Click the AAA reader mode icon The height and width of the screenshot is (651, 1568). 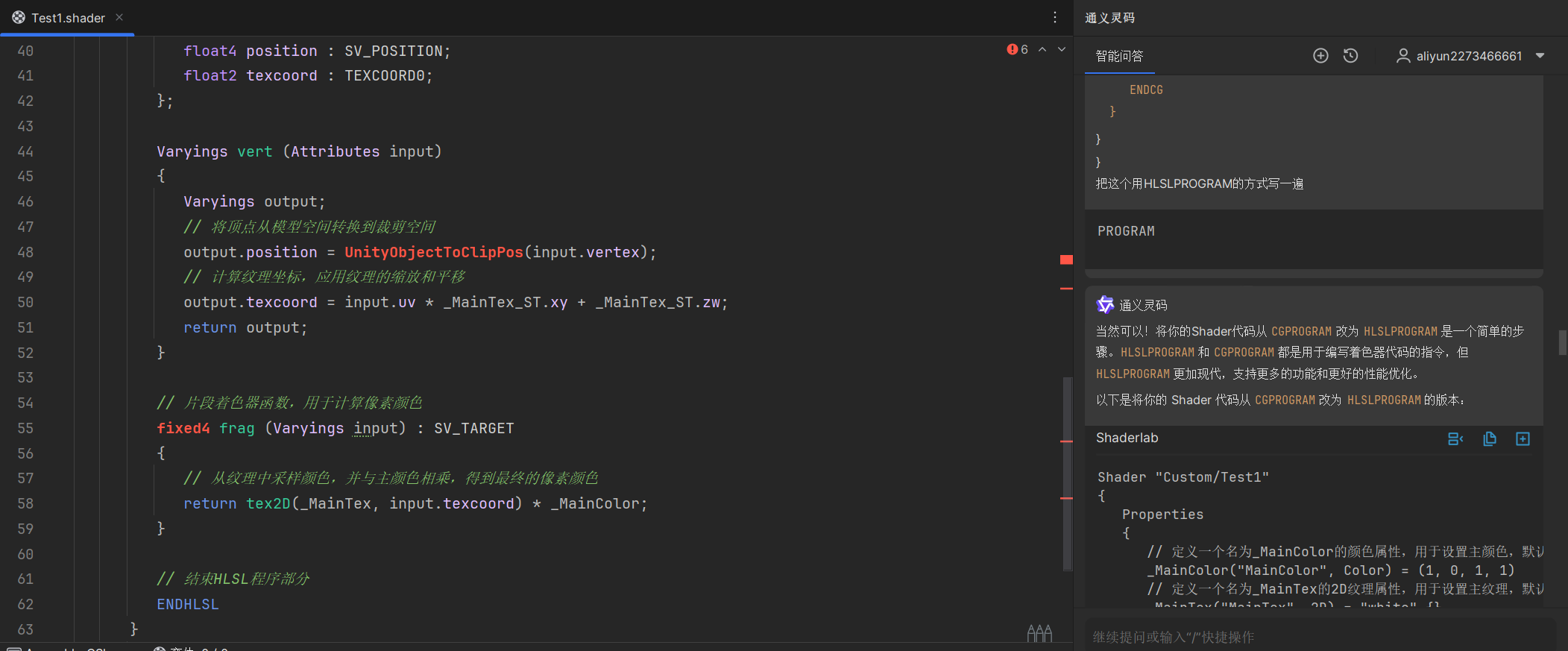[1039, 633]
